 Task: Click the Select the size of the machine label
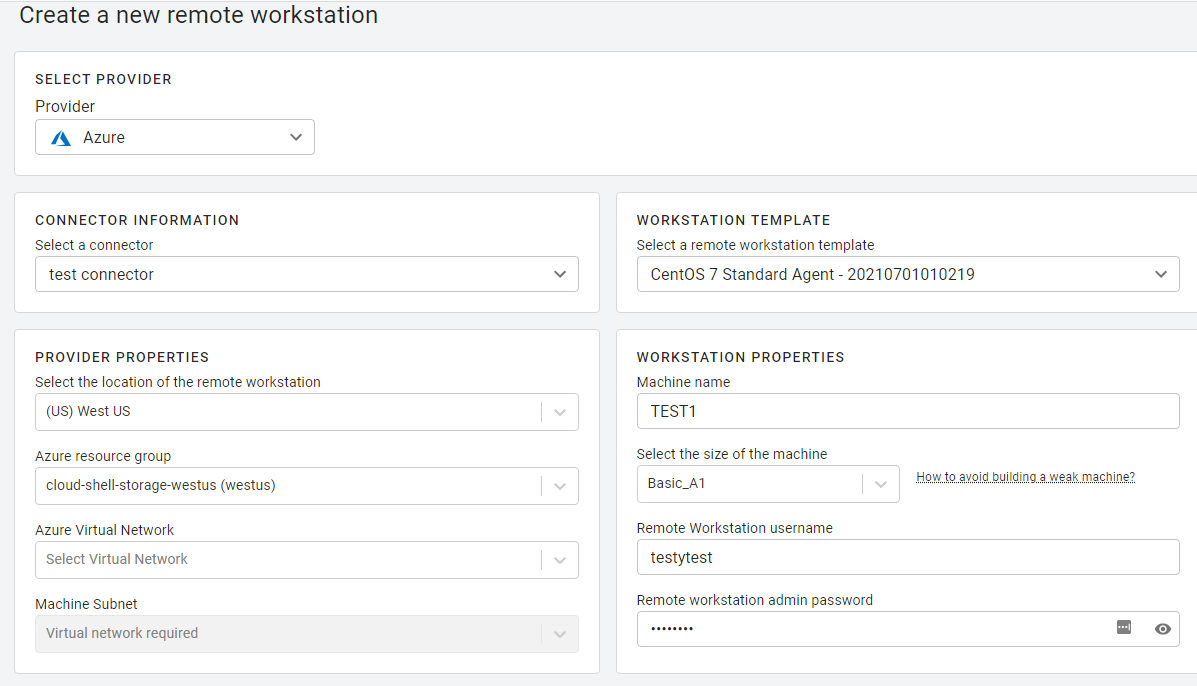pyautogui.click(x=732, y=454)
